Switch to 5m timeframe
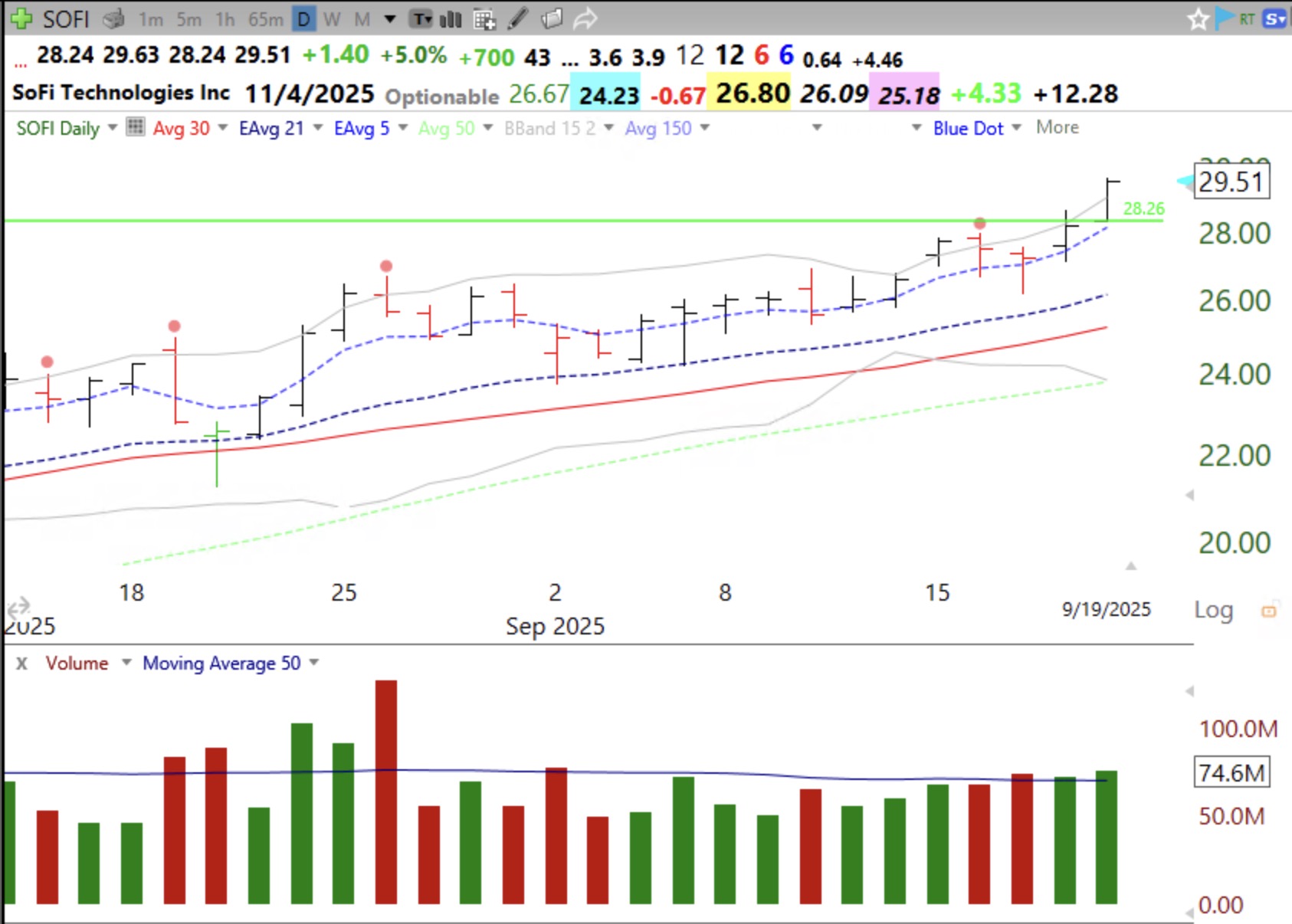The image size is (1292, 924). coord(189,19)
